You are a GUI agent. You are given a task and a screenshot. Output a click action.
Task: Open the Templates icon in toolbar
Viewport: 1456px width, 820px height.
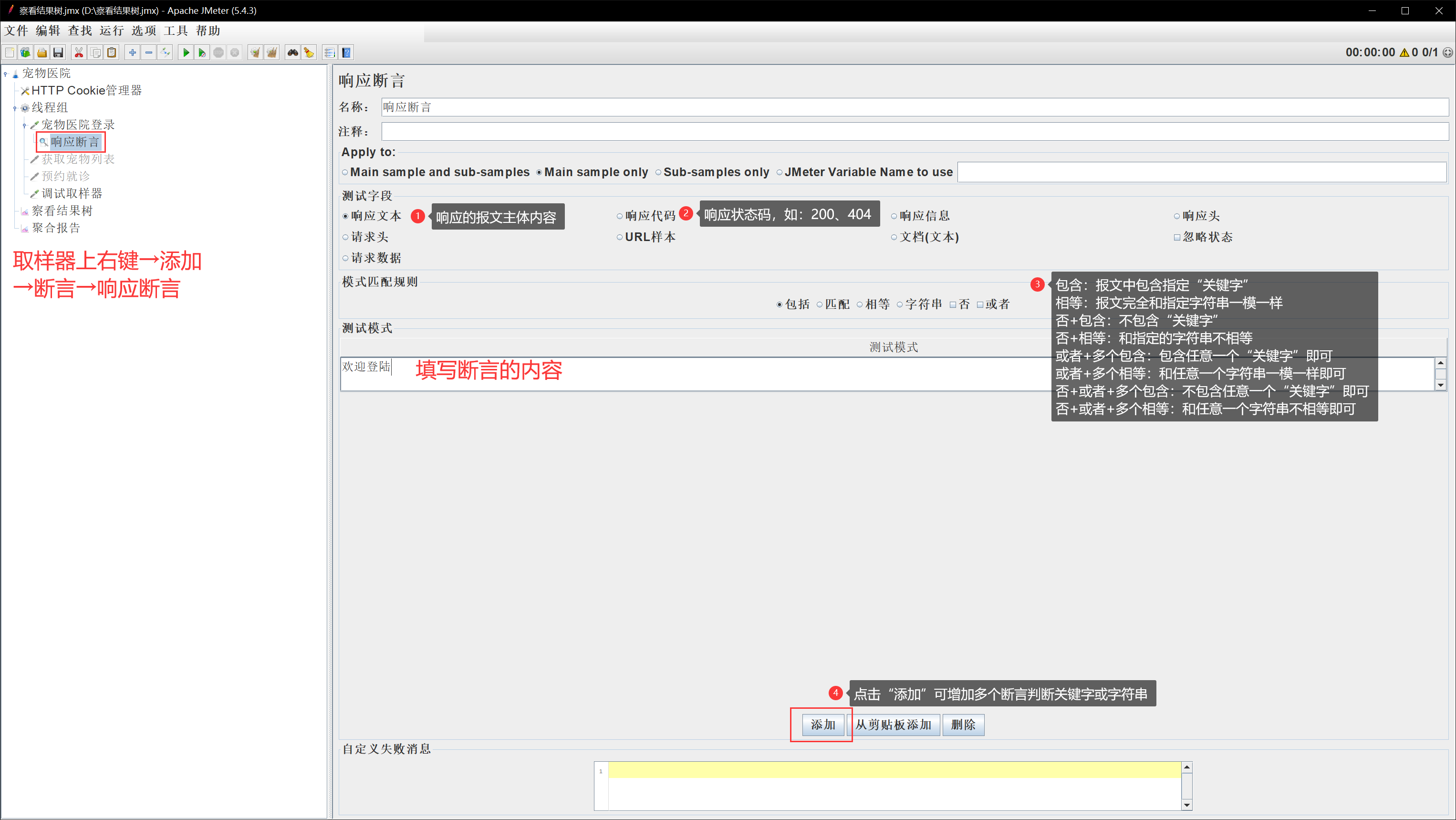pos(25,53)
